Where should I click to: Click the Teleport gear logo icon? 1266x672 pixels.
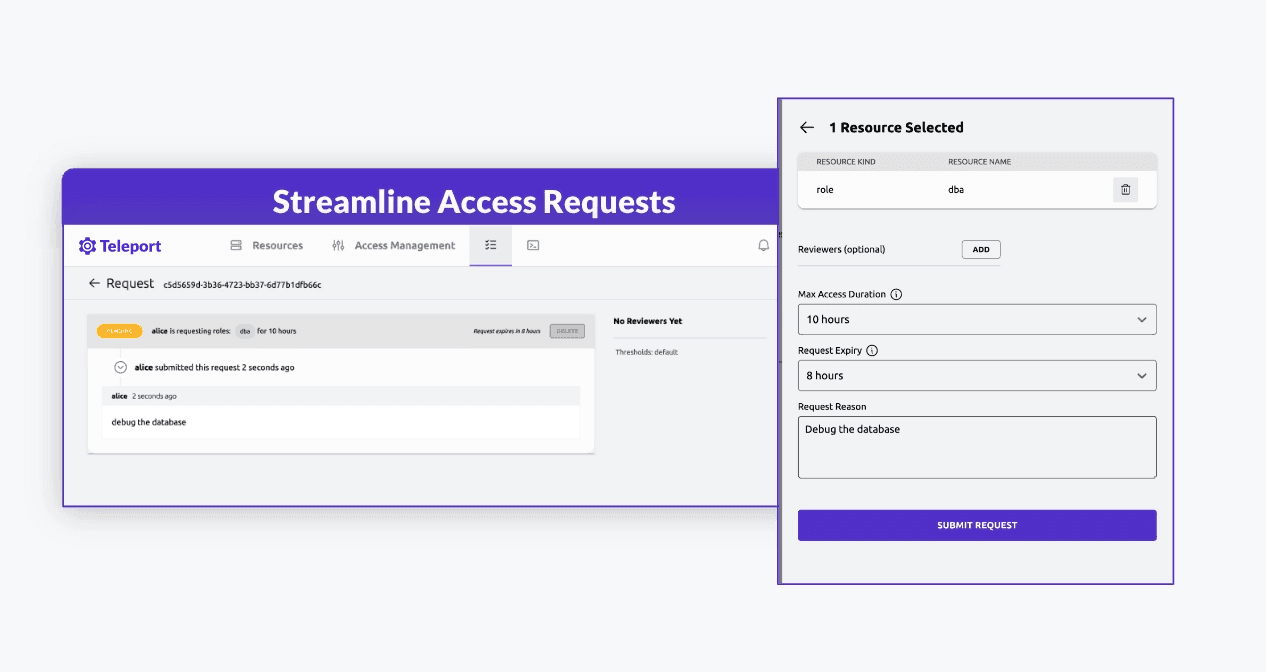point(87,246)
